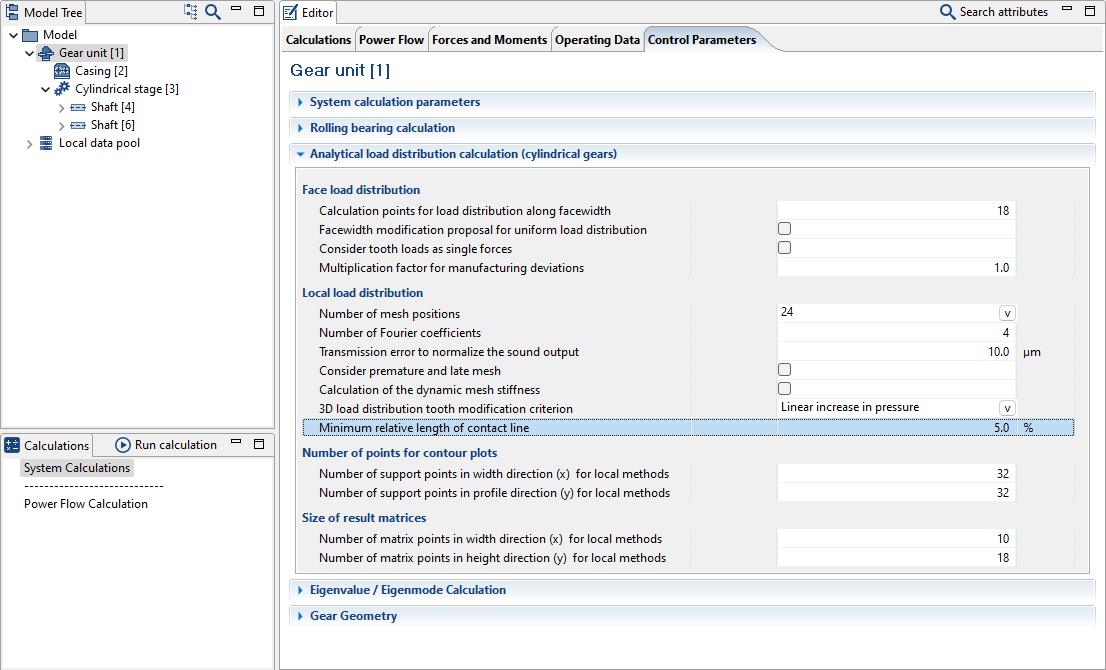Open the Number of mesh positions dropdown
The image size is (1106, 670).
(1007, 313)
